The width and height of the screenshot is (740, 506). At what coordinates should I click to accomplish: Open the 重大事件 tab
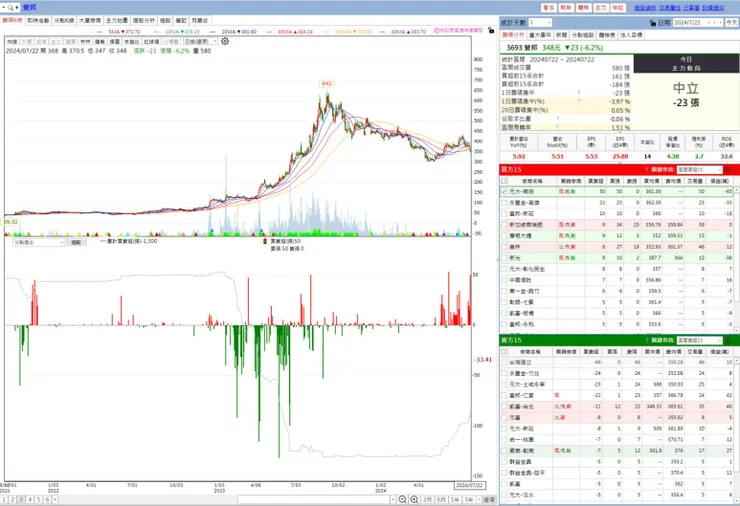540,35
